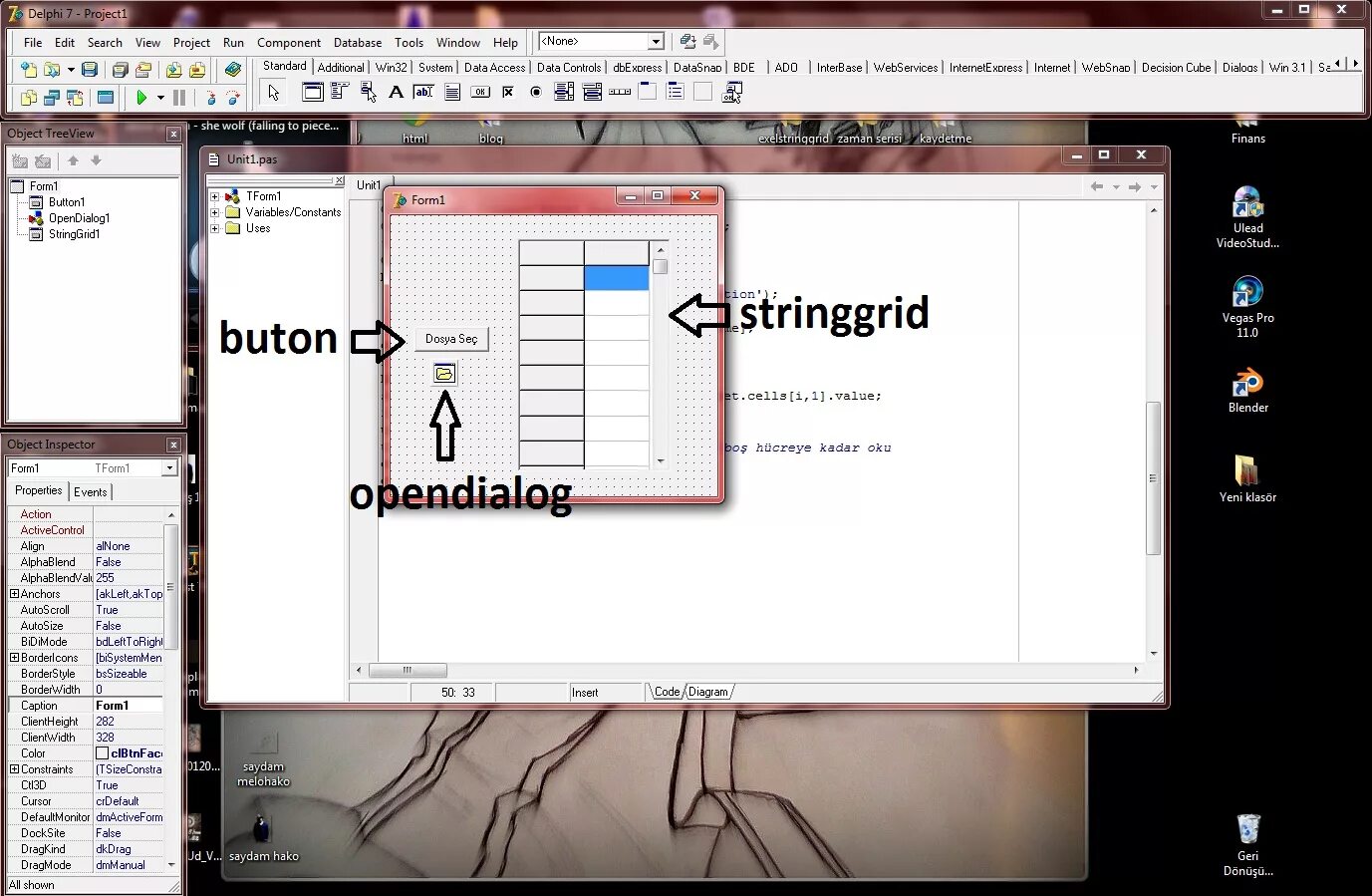
Task: Pick the PopupMenu component from the palette
Action: coord(368,92)
